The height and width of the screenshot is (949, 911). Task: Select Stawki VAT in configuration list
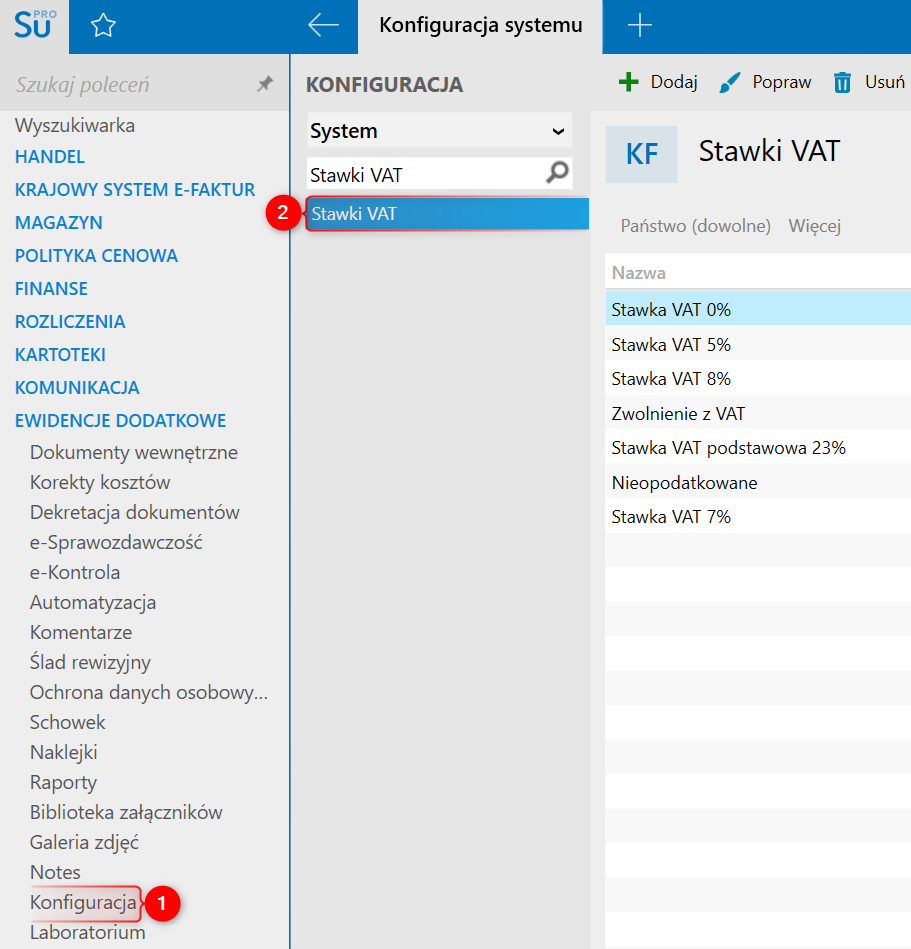(x=445, y=214)
